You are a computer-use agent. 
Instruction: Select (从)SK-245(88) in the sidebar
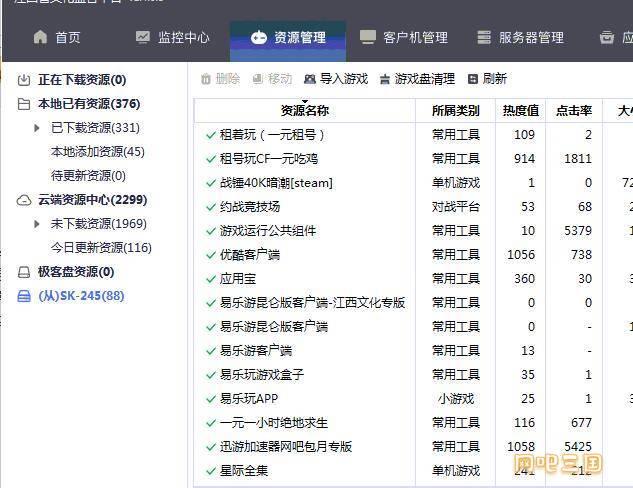(x=81, y=296)
